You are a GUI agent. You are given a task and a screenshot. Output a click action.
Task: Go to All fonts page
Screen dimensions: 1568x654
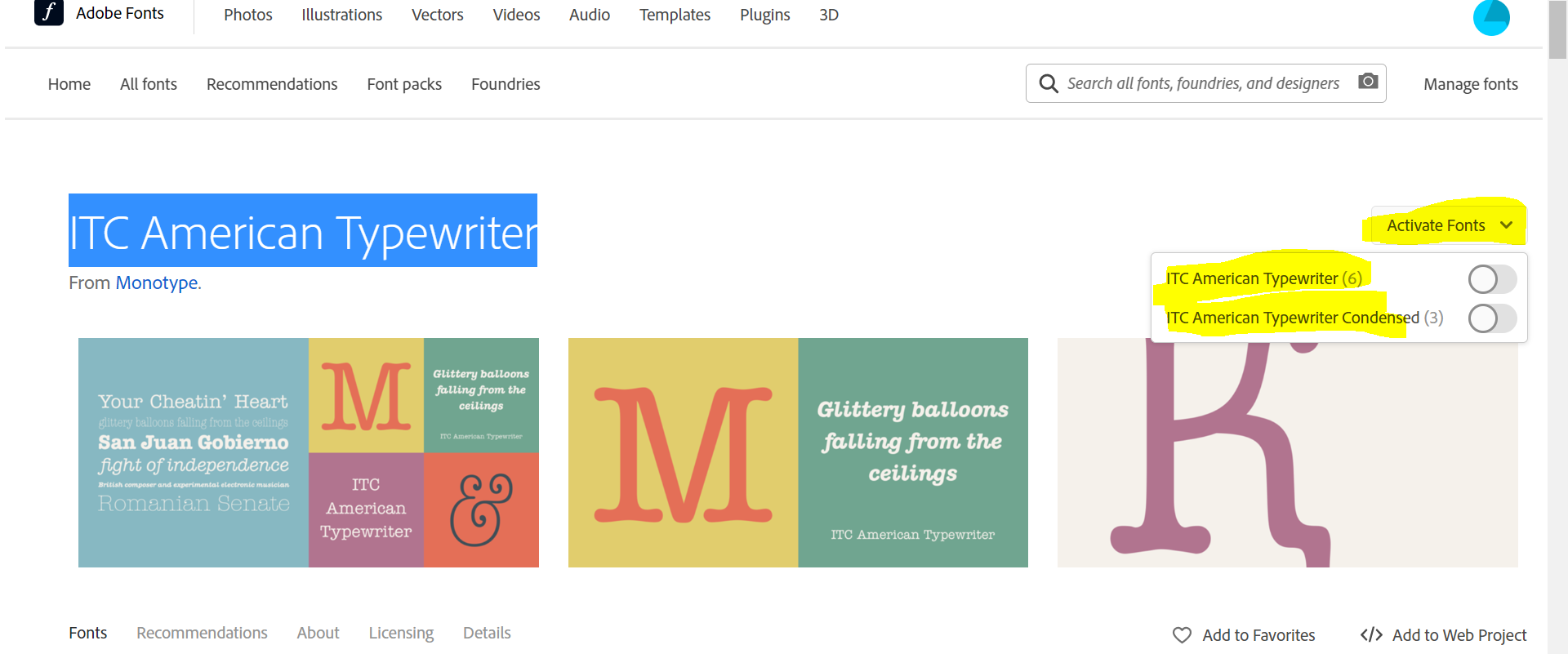point(149,84)
